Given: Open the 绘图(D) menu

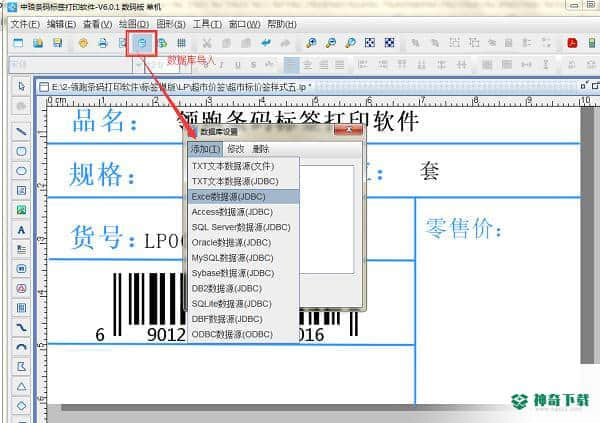Looking at the screenshot, I should tap(134, 24).
